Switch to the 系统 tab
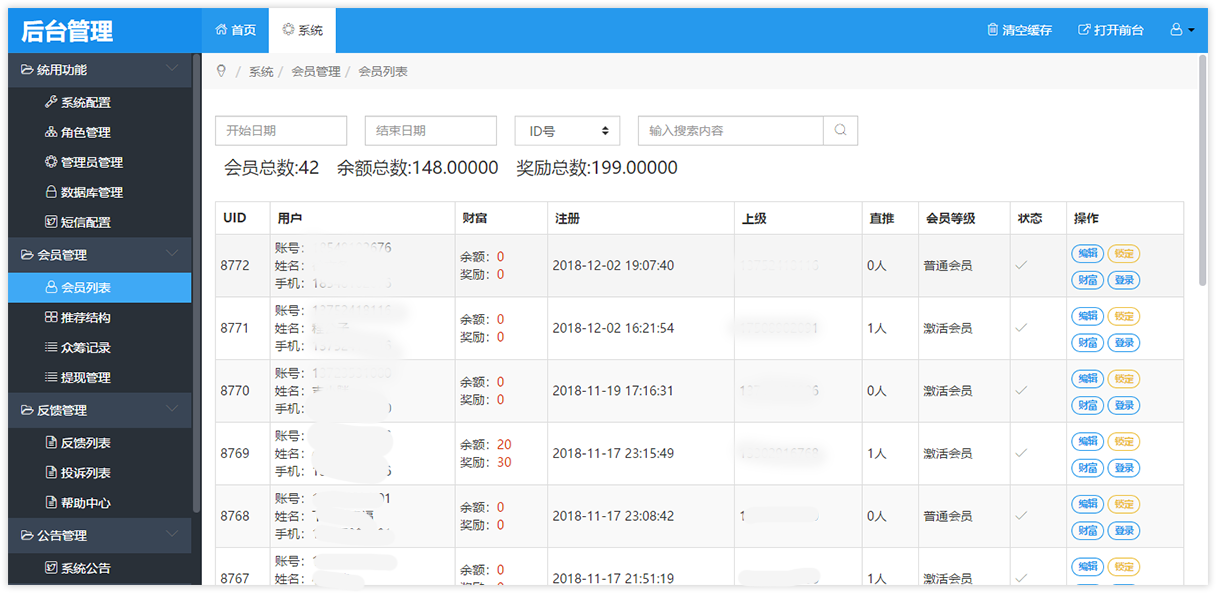The height and width of the screenshot is (593, 1216). [x=302, y=30]
